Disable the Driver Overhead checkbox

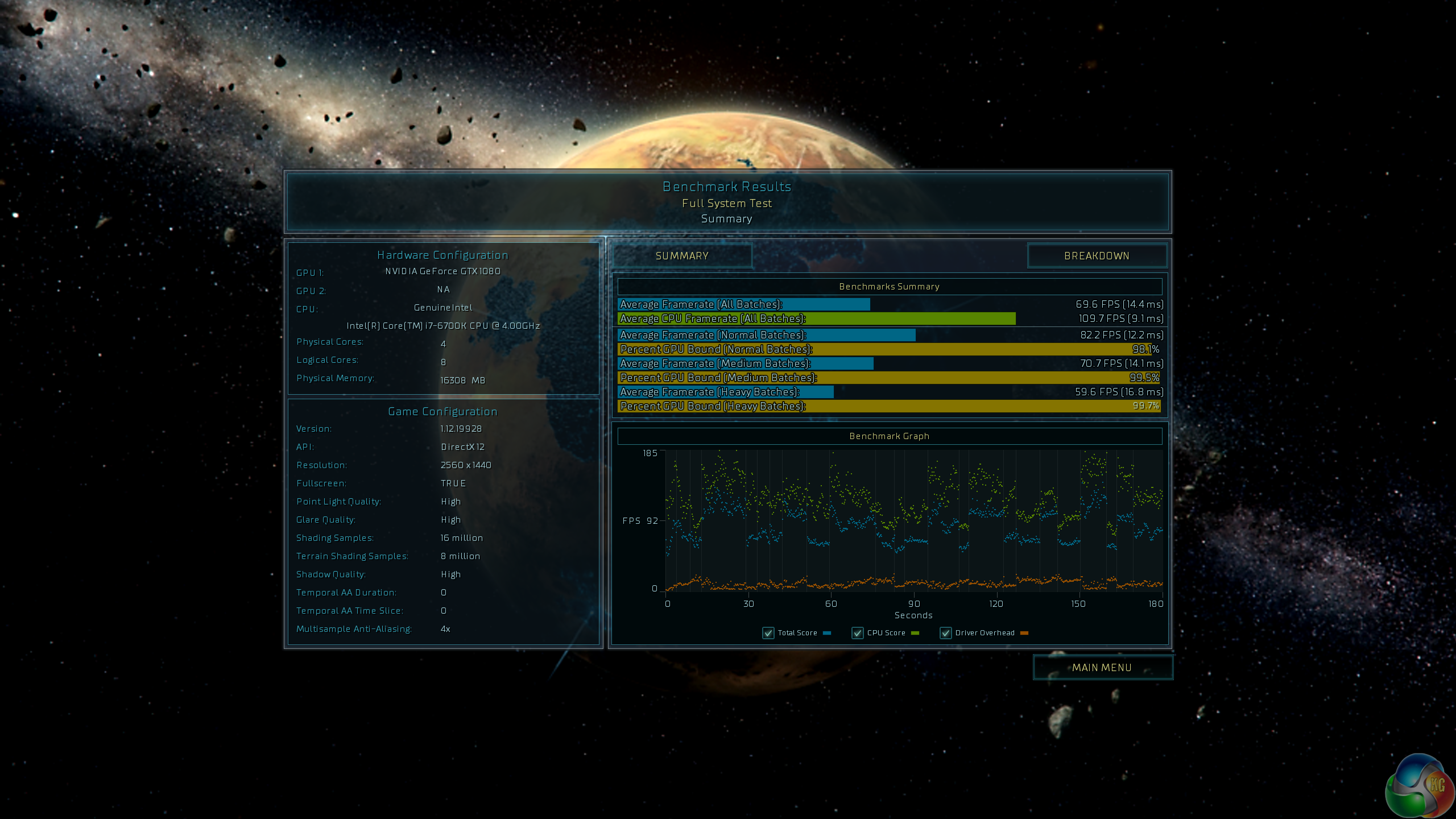point(946,633)
